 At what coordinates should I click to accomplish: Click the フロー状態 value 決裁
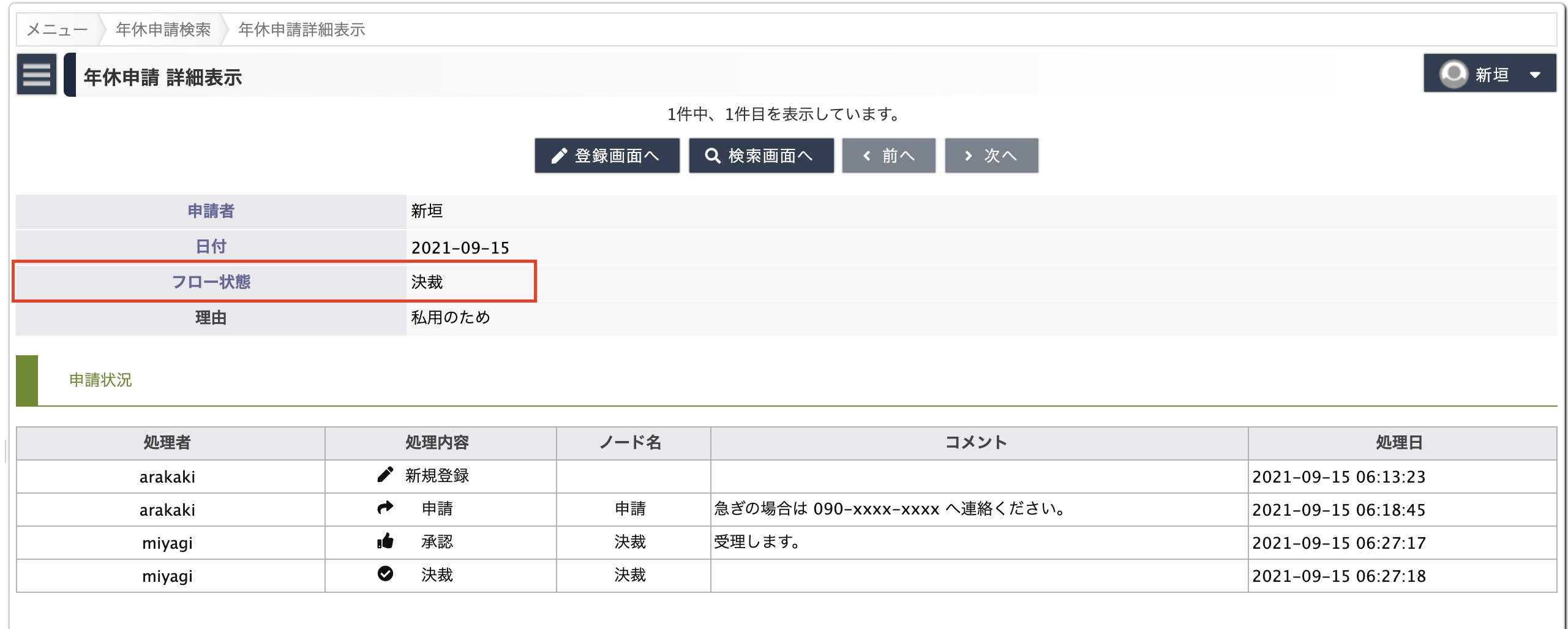[x=427, y=282]
